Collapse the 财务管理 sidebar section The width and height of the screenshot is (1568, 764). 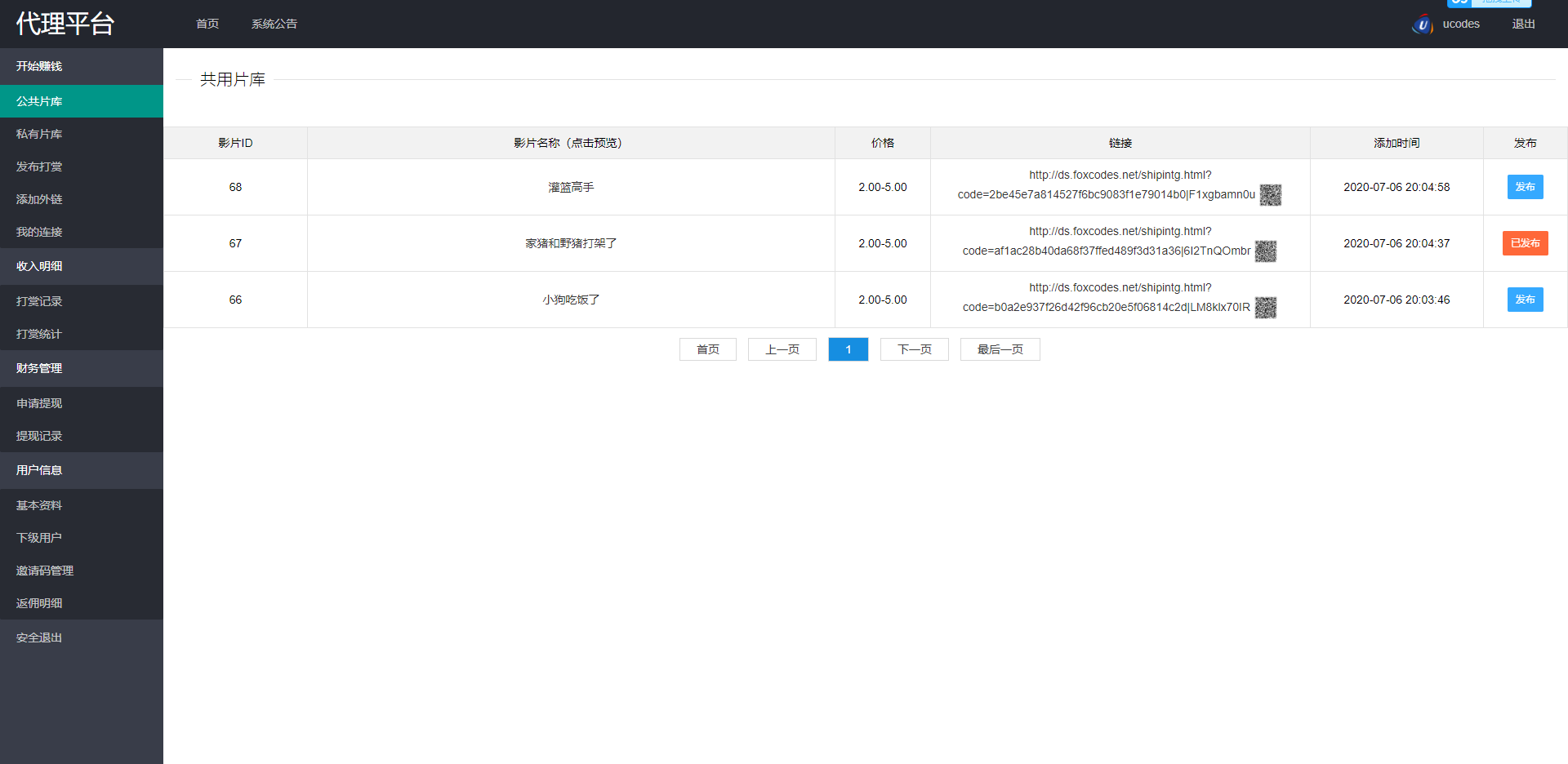tap(39, 368)
